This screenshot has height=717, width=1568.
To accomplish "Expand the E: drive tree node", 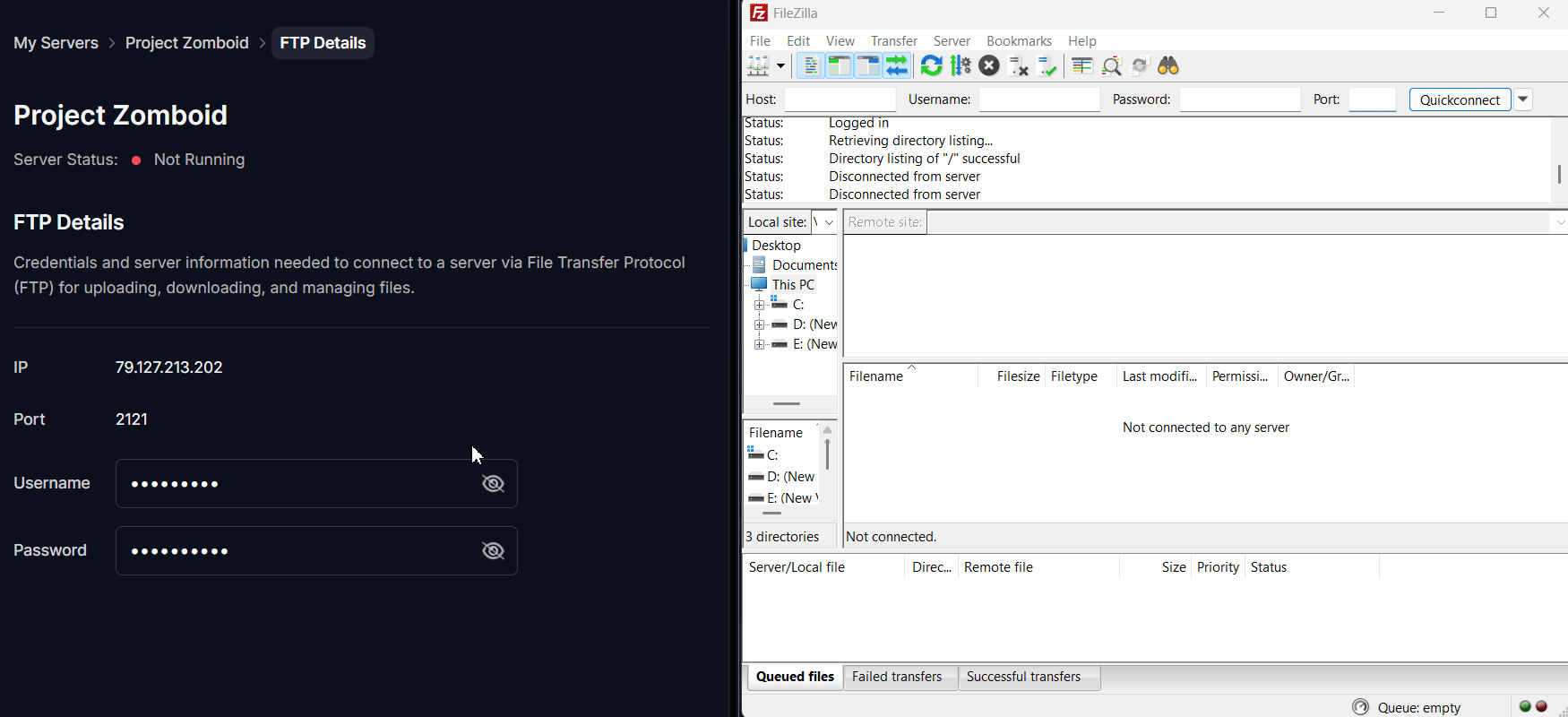I will tap(759, 344).
